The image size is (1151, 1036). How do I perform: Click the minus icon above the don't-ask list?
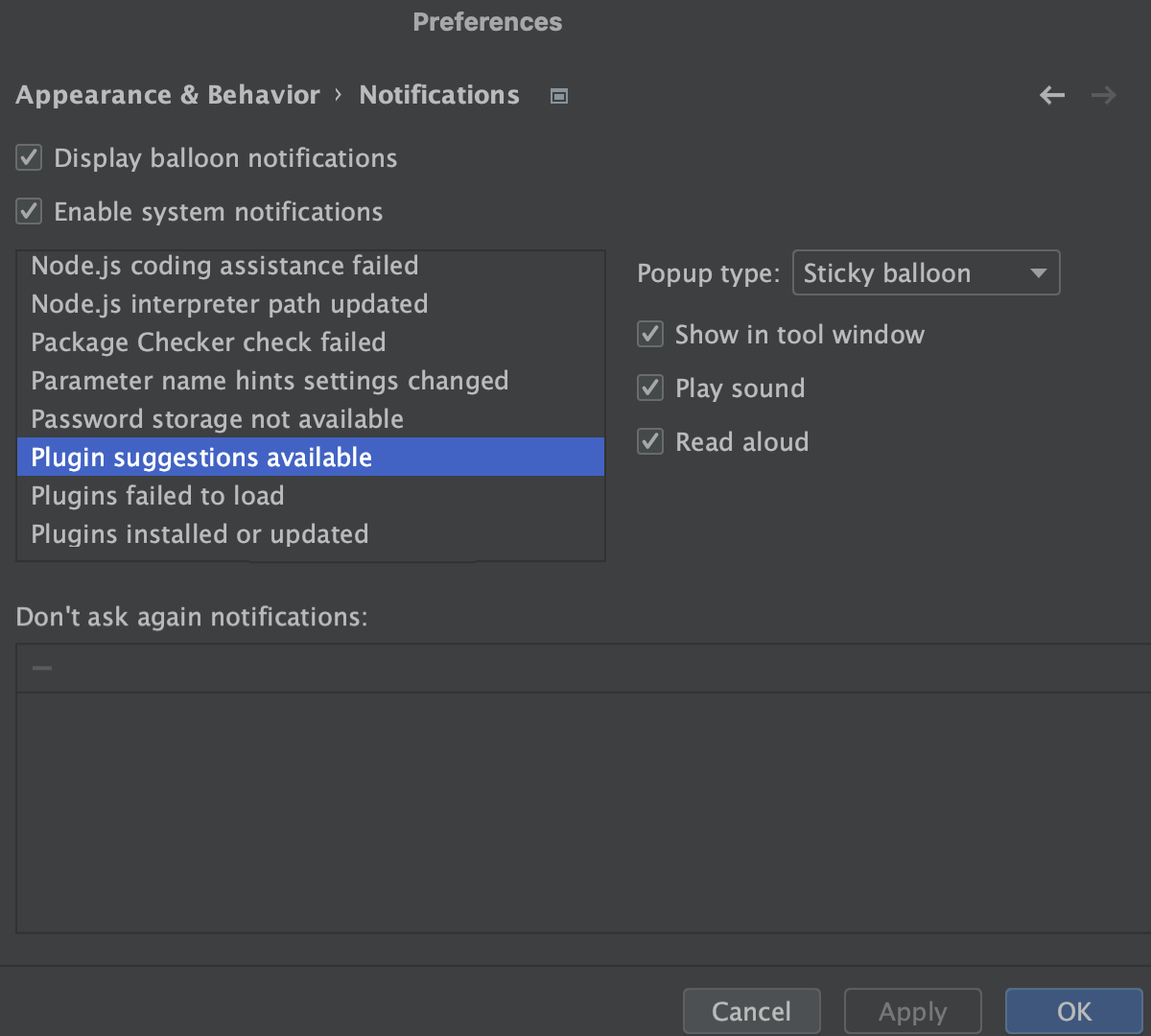click(40, 668)
